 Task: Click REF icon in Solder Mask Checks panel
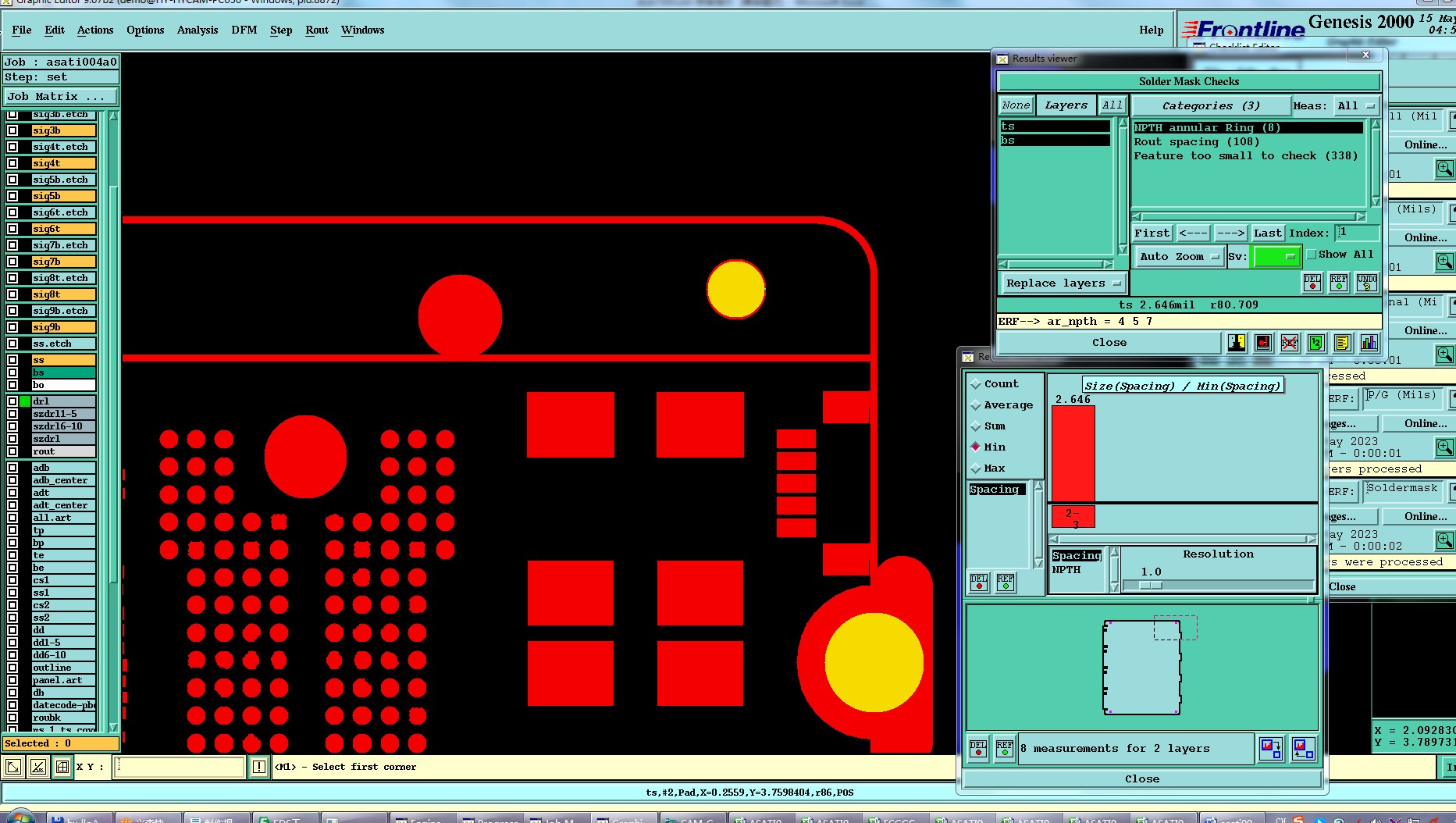(x=1339, y=283)
